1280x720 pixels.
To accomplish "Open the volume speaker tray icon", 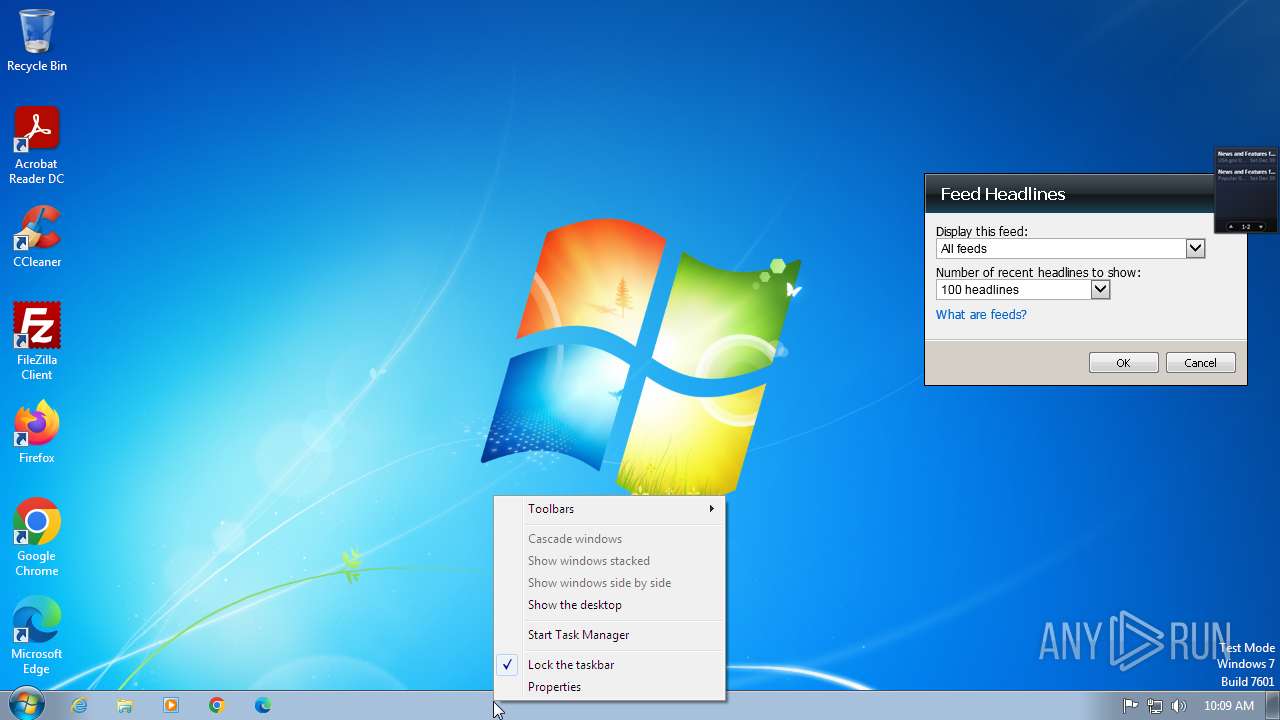I will (x=1179, y=705).
